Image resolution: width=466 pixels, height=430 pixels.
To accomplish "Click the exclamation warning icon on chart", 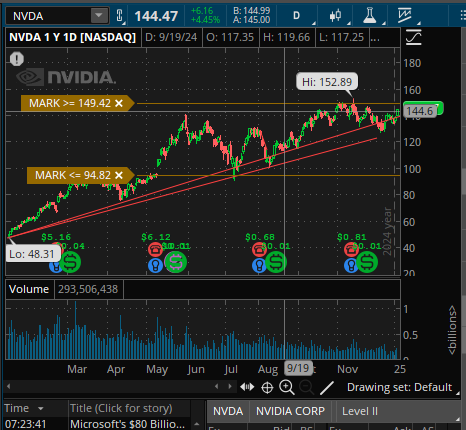I will click(x=17, y=59).
